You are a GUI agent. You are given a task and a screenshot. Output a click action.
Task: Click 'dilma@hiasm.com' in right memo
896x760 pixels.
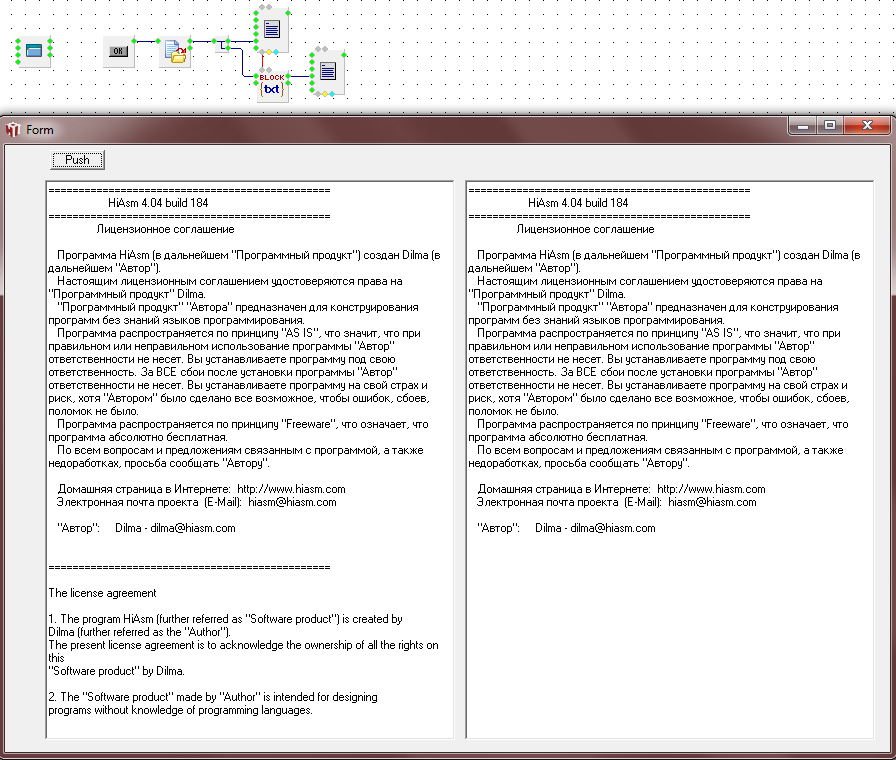[x=613, y=528]
